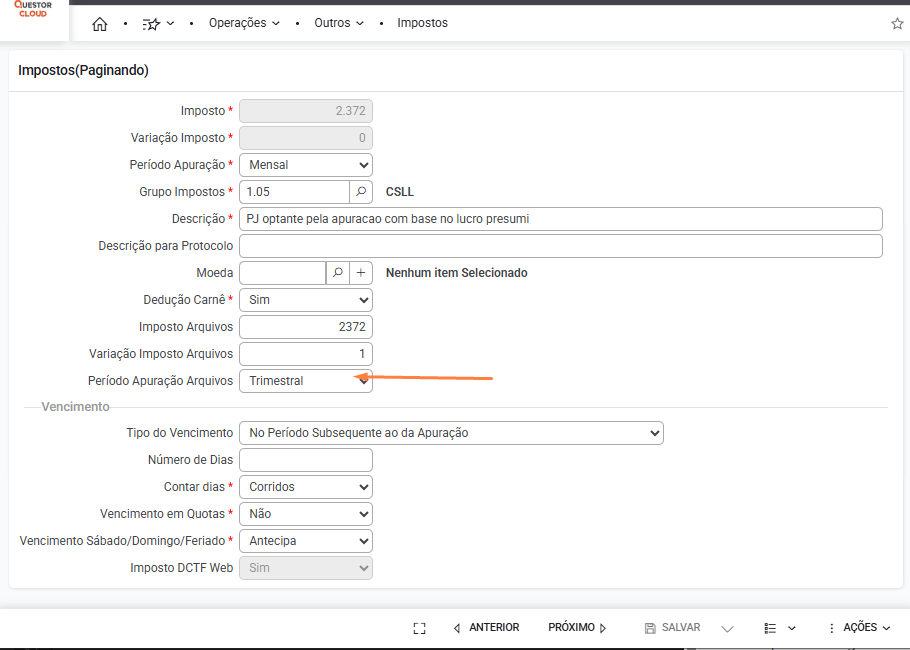The width and height of the screenshot is (910, 650).
Task: Open the Outros menu
Action: 339,23
